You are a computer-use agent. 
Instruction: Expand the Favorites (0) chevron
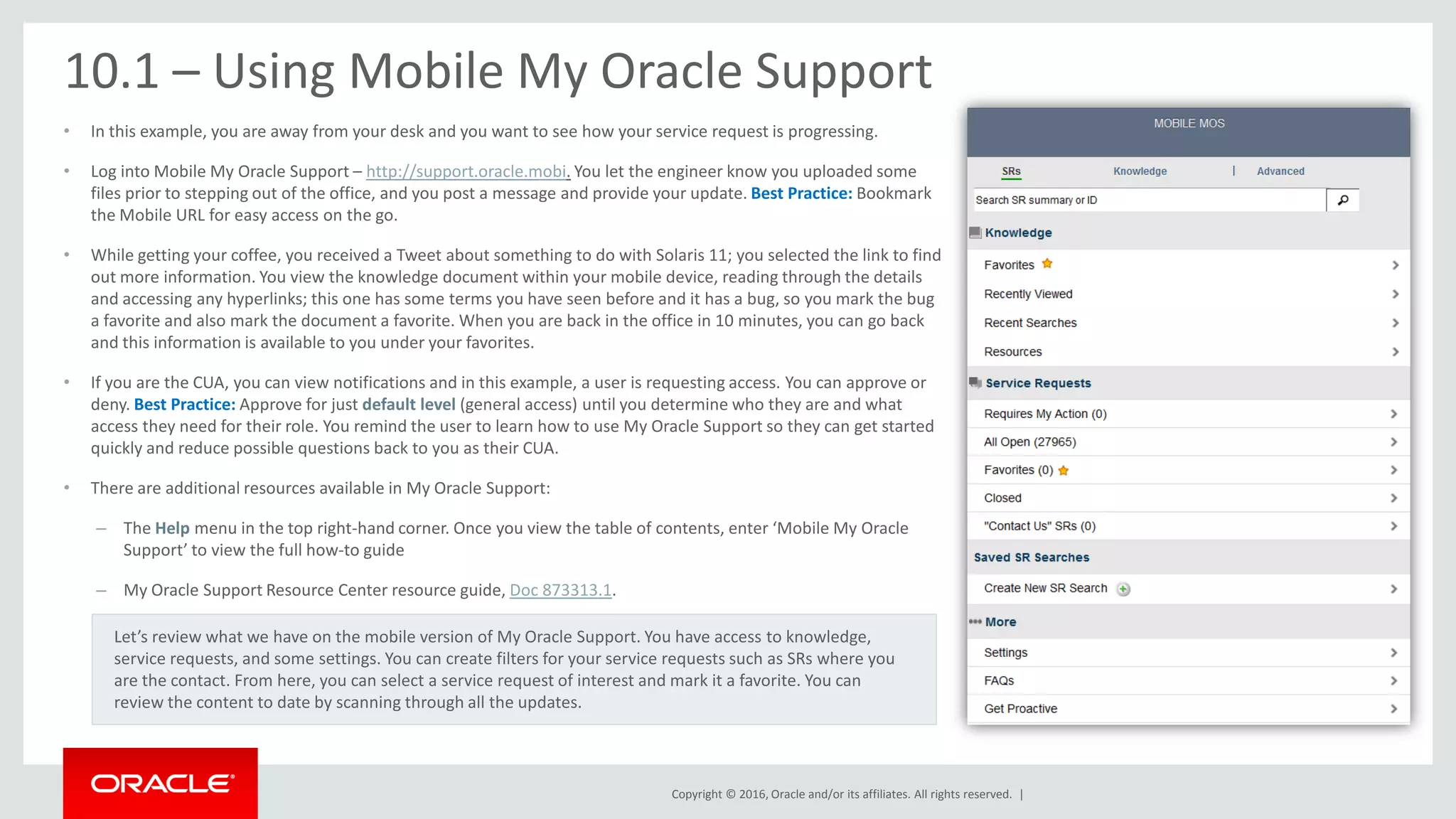click(x=1393, y=470)
